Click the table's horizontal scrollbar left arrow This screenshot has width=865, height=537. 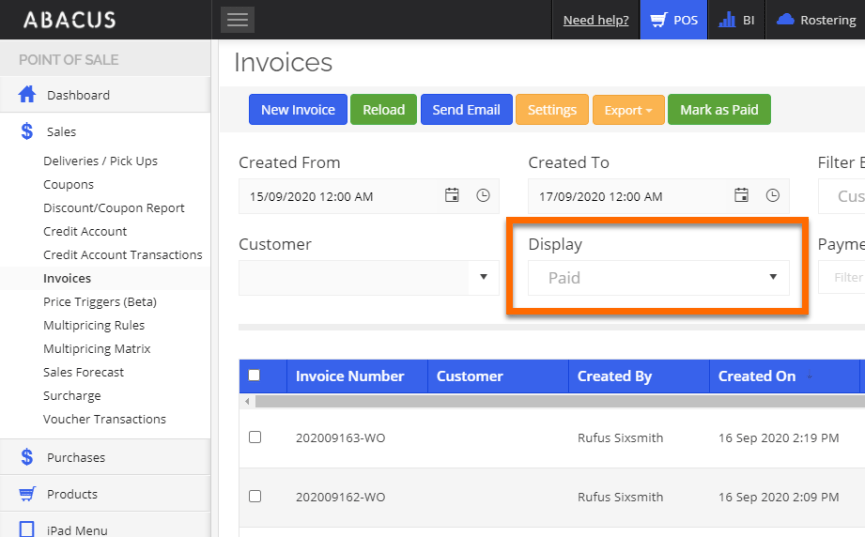[x=248, y=401]
